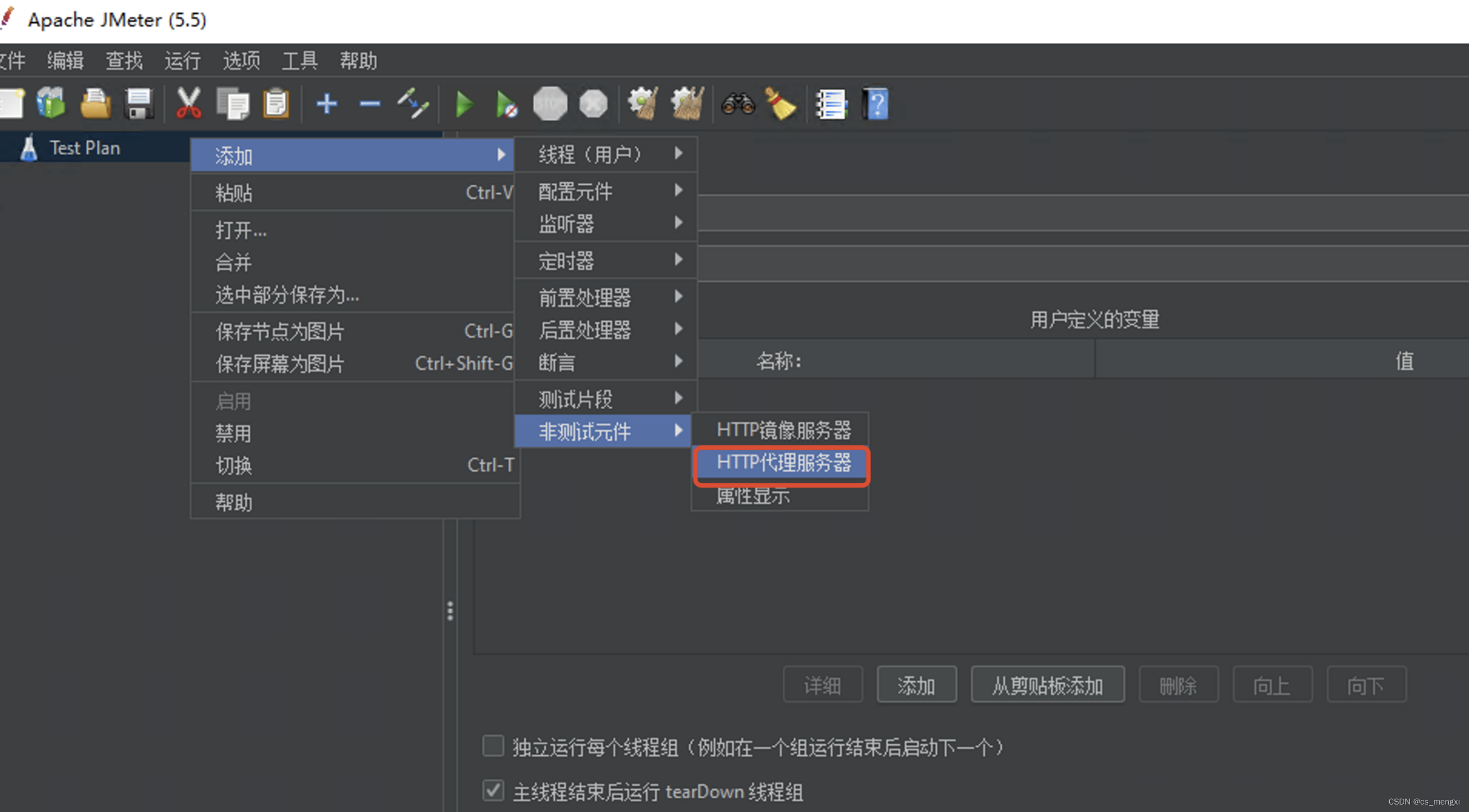Choose 保存屏幕为图片 menu entry

(352, 363)
